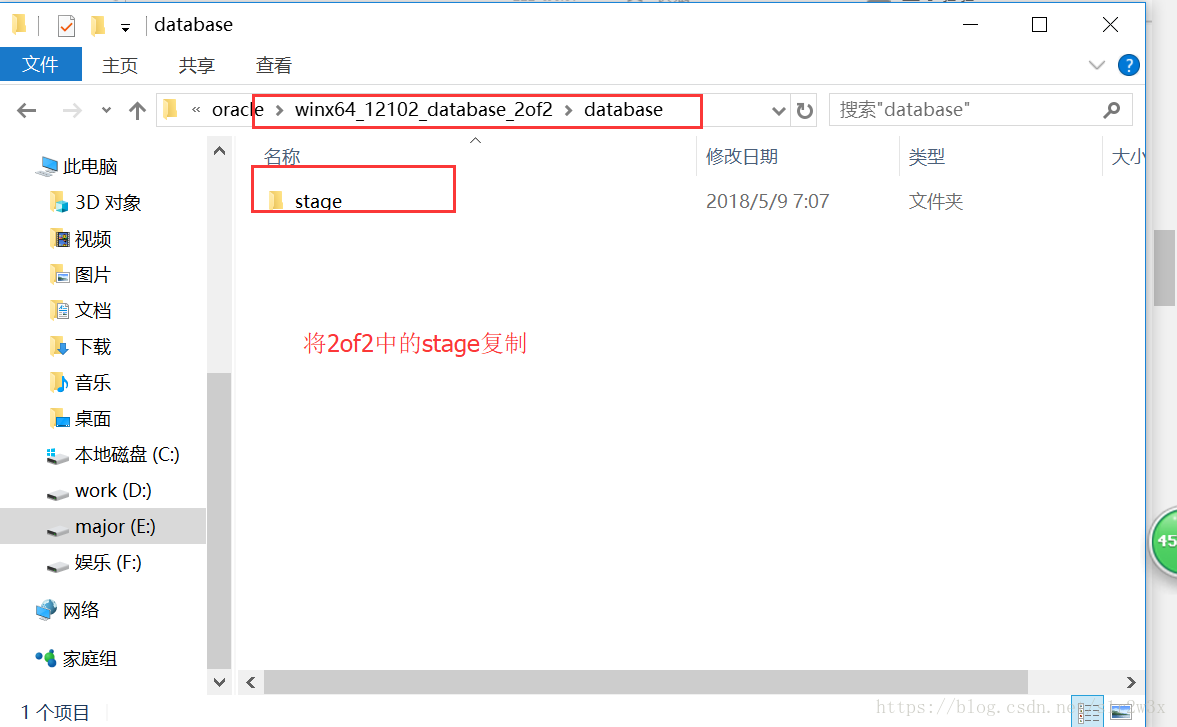Expand the address bar history dropdown

point(778,111)
